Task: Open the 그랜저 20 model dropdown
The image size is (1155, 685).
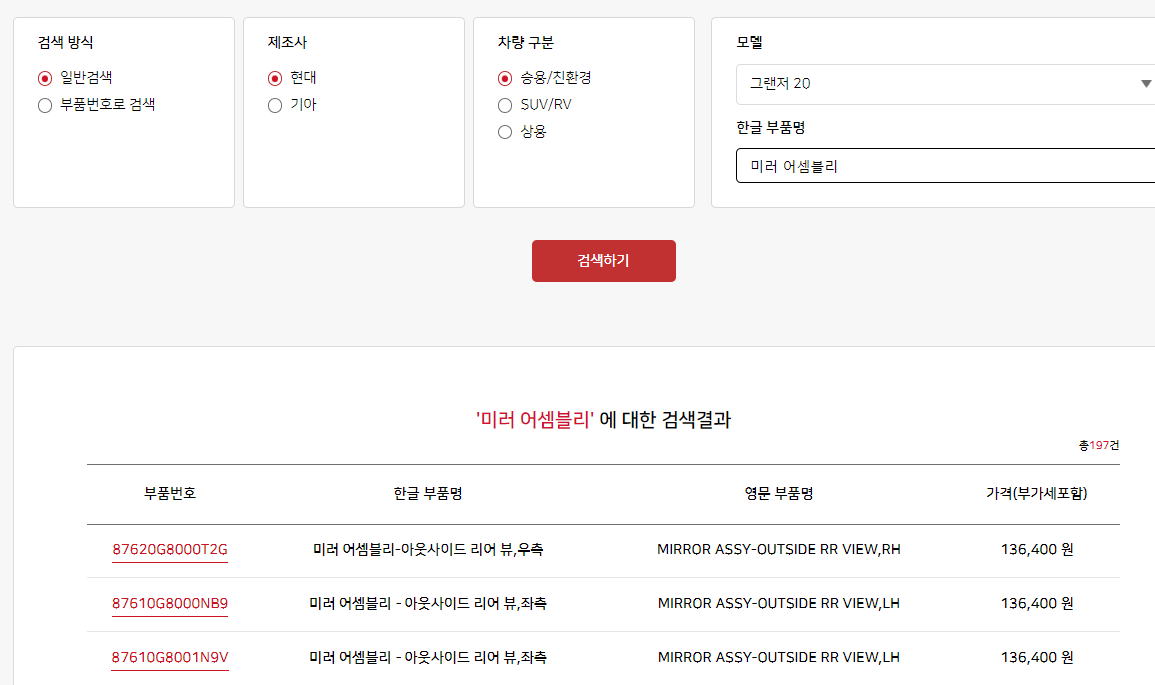Action: point(940,86)
